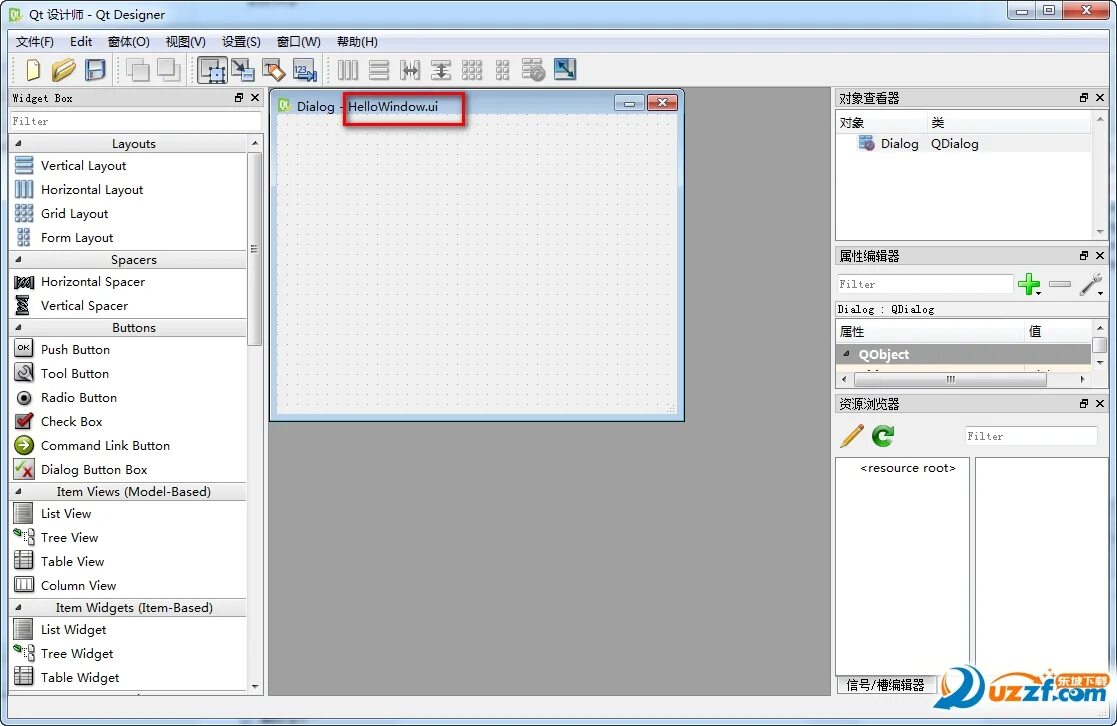Open the 窗口(W) menu

coord(298,41)
